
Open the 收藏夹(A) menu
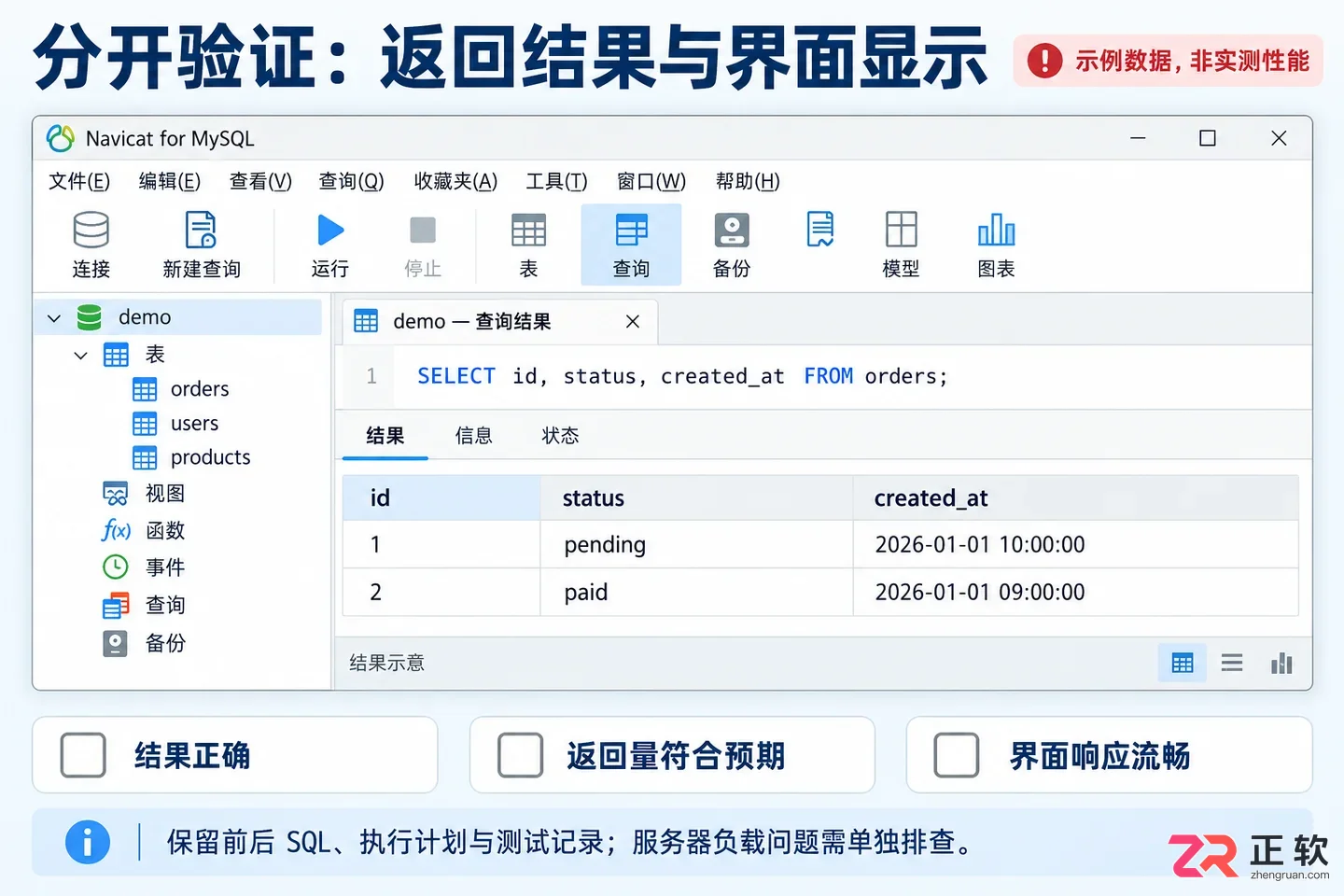point(455,181)
